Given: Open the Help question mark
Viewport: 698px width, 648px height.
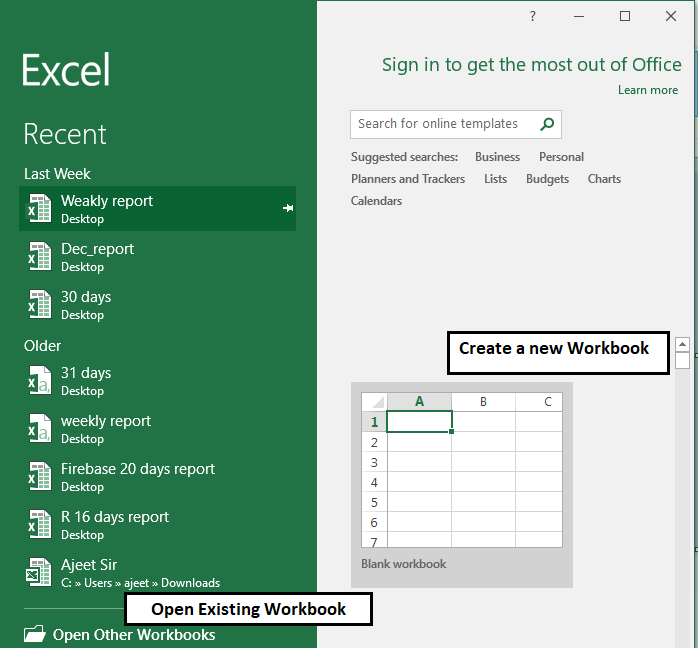Looking at the screenshot, I should coord(532,16).
